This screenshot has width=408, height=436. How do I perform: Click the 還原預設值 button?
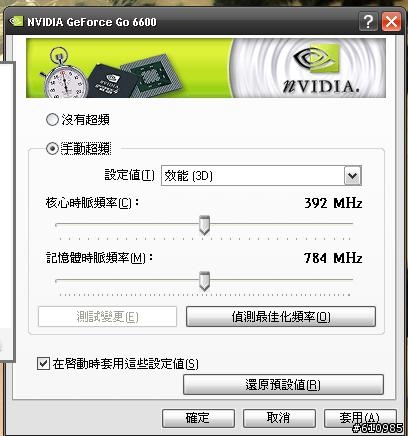[x=283, y=385]
